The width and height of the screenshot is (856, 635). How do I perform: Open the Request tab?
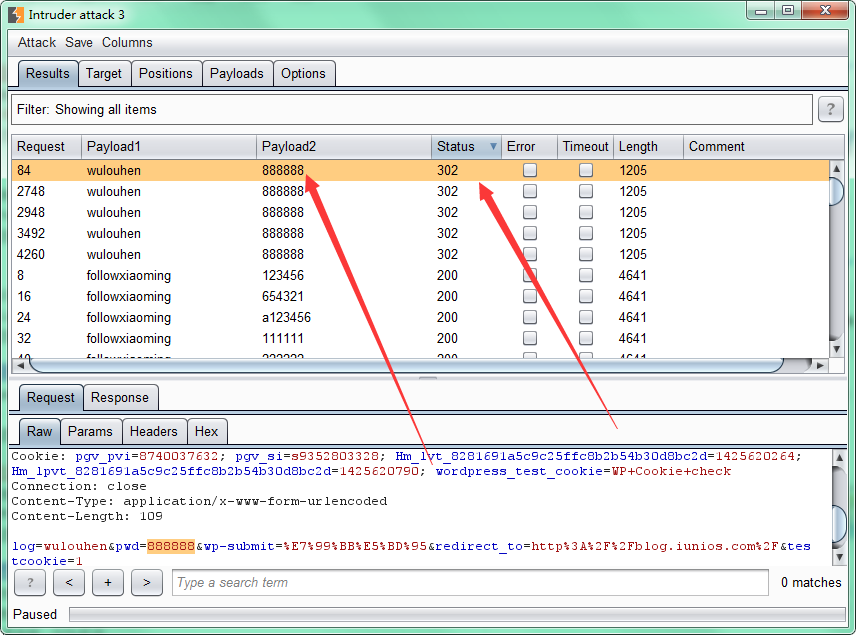50,397
